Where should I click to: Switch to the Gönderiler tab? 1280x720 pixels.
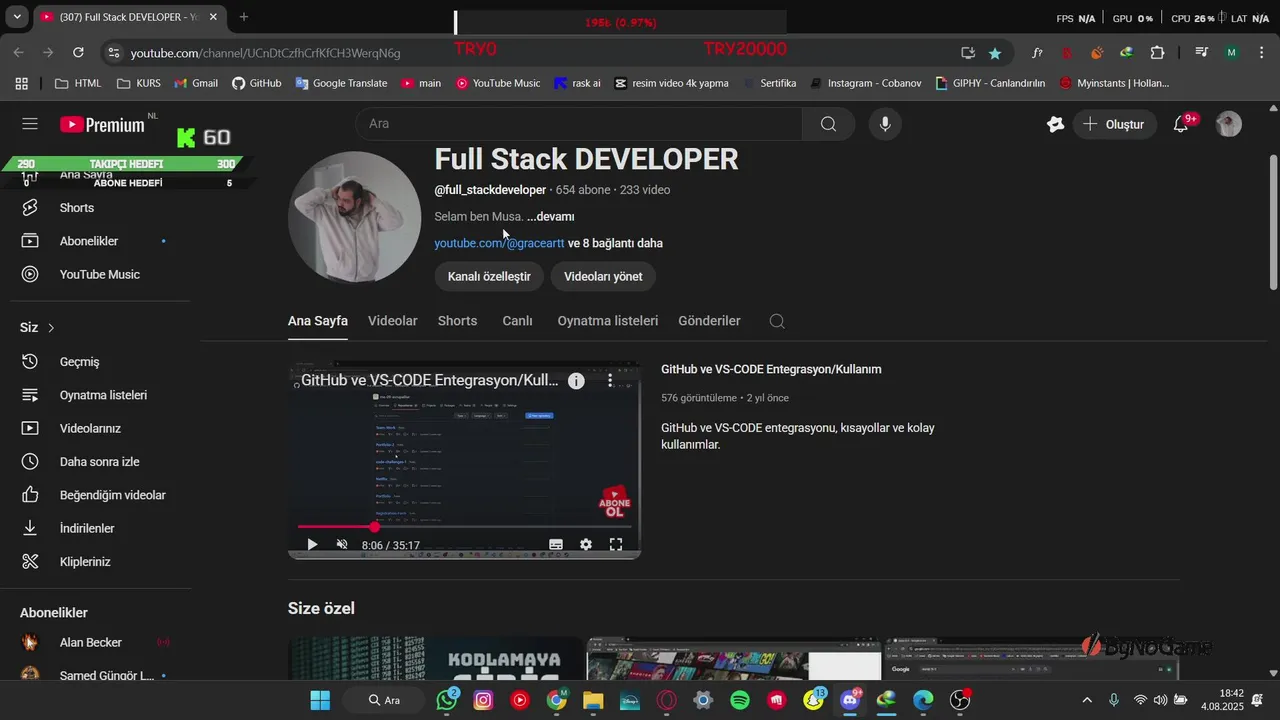[709, 321]
